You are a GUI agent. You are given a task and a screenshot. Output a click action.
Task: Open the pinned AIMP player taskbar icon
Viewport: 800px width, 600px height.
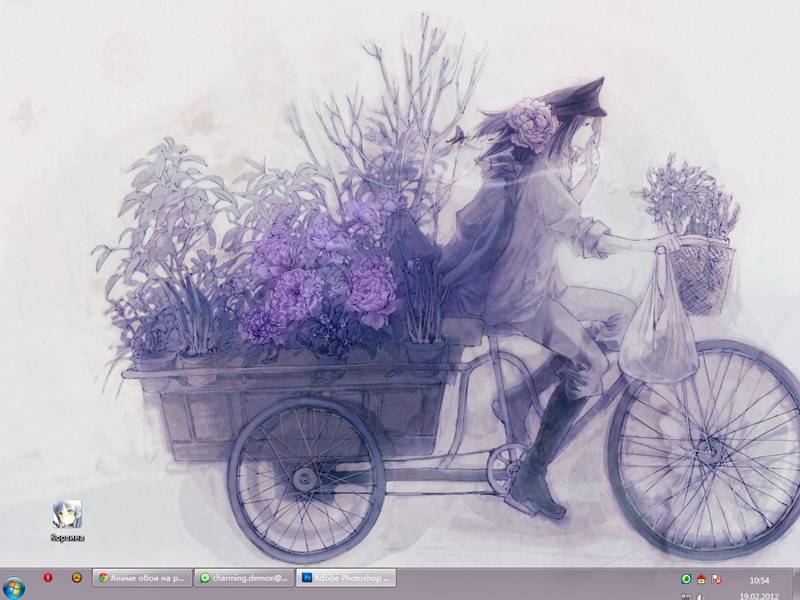click(77, 578)
